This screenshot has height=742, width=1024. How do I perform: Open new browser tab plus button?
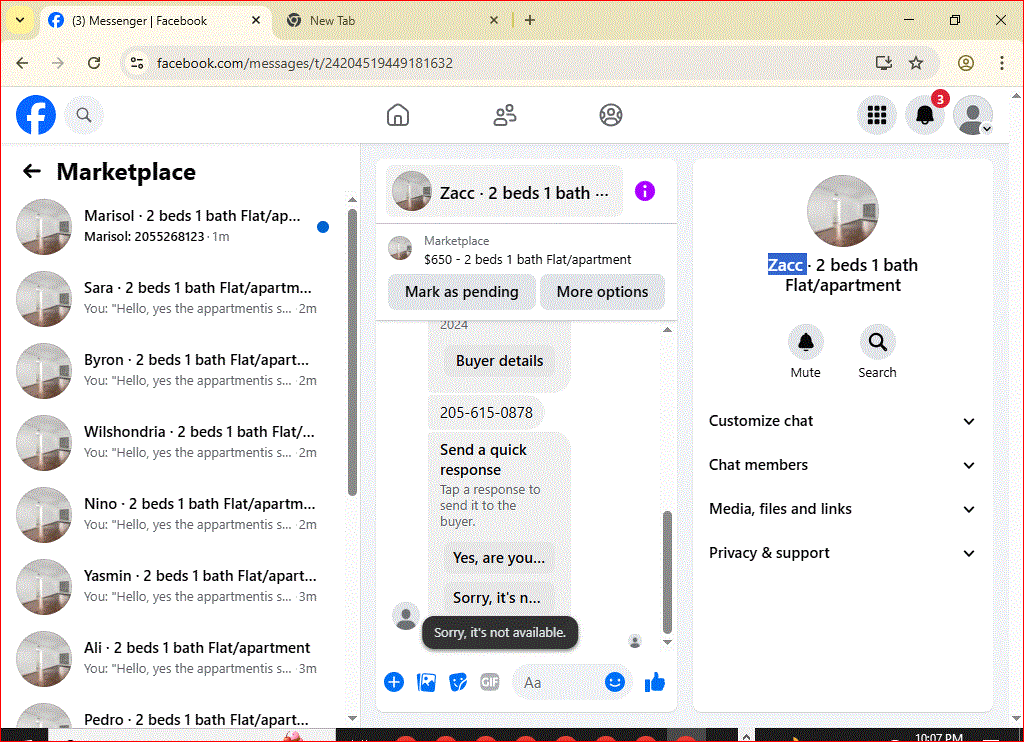[530, 20]
